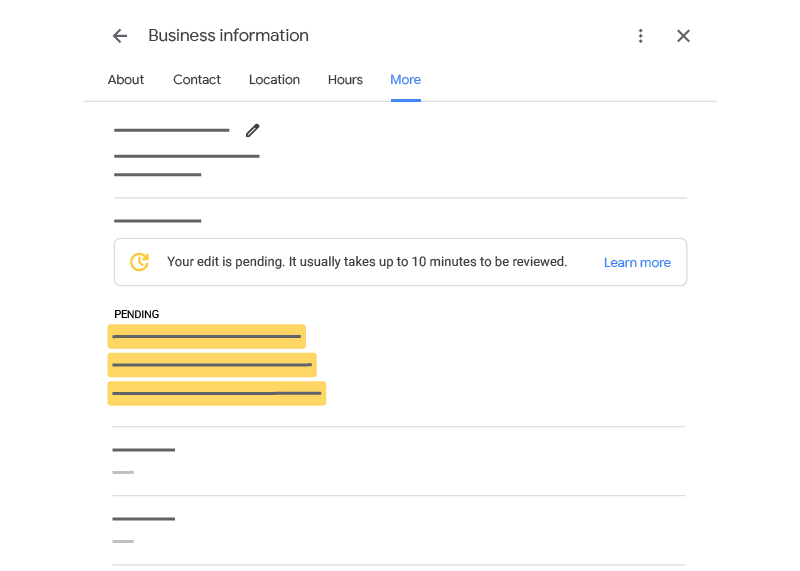
Task: Click the yellow pending clock icon
Action: tap(140, 262)
